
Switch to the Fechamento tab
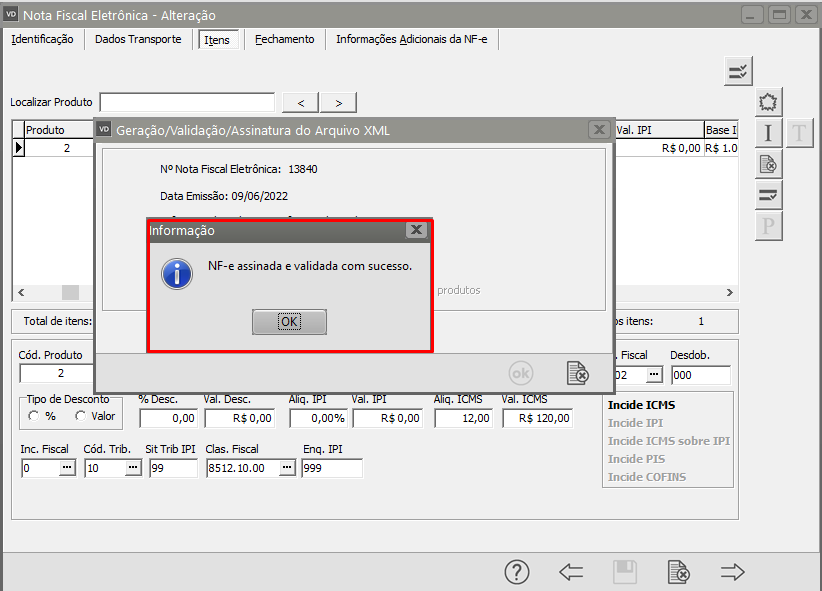coord(284,39)
